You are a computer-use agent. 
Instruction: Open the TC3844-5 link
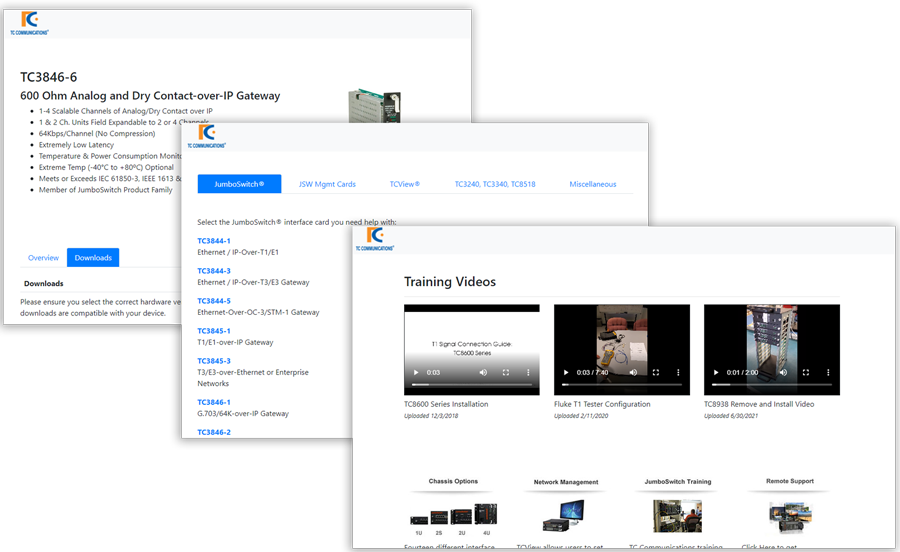pos(214,301)
